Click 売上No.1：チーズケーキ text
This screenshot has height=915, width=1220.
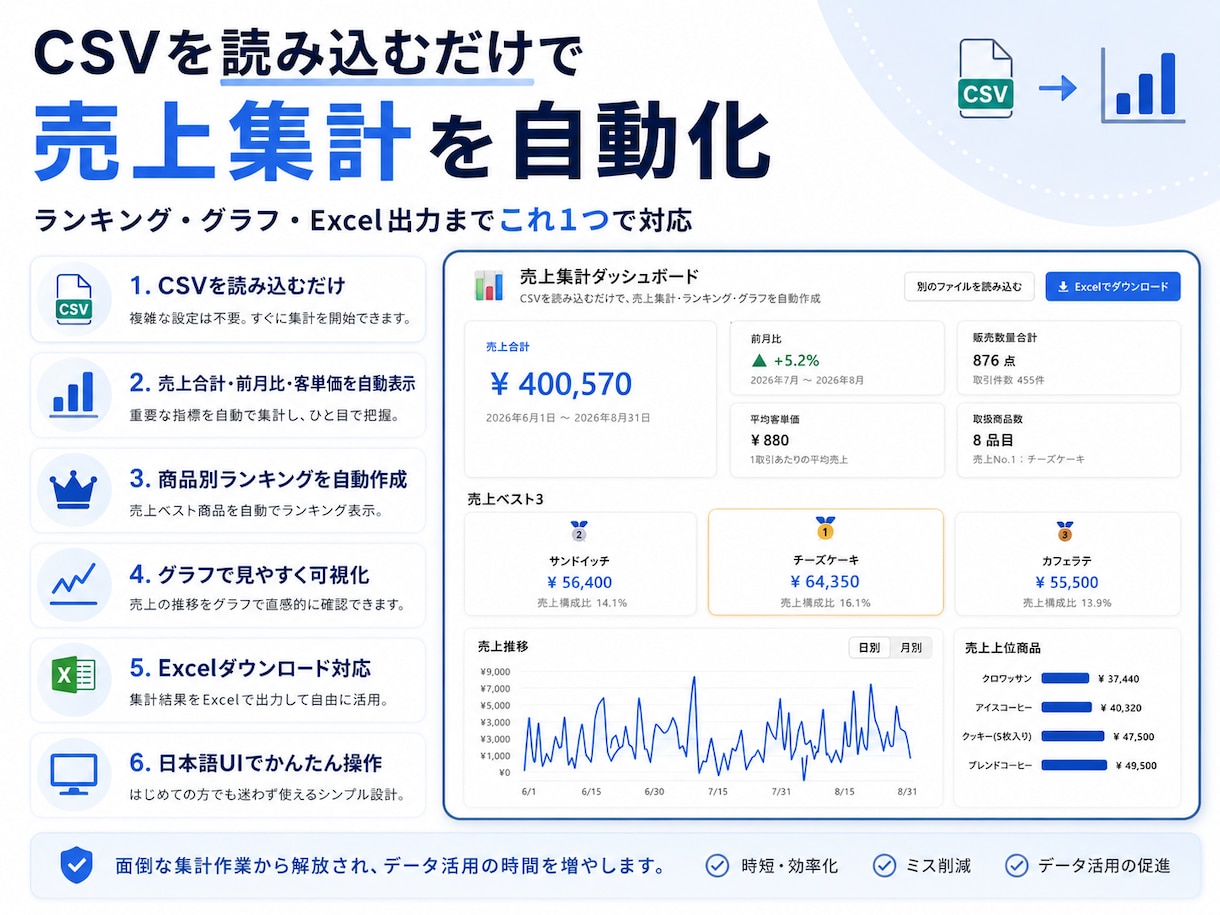click(1028, 459)
